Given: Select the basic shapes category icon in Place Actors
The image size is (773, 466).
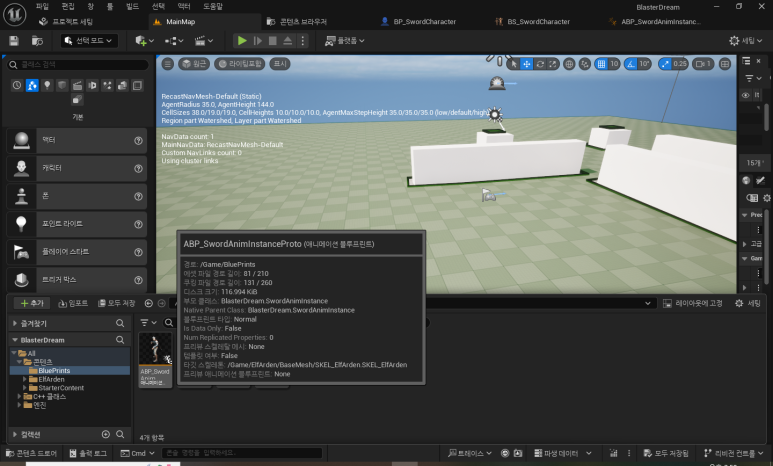Looking at the screenshot, I should pyautogui.click(x=32, y=85).
